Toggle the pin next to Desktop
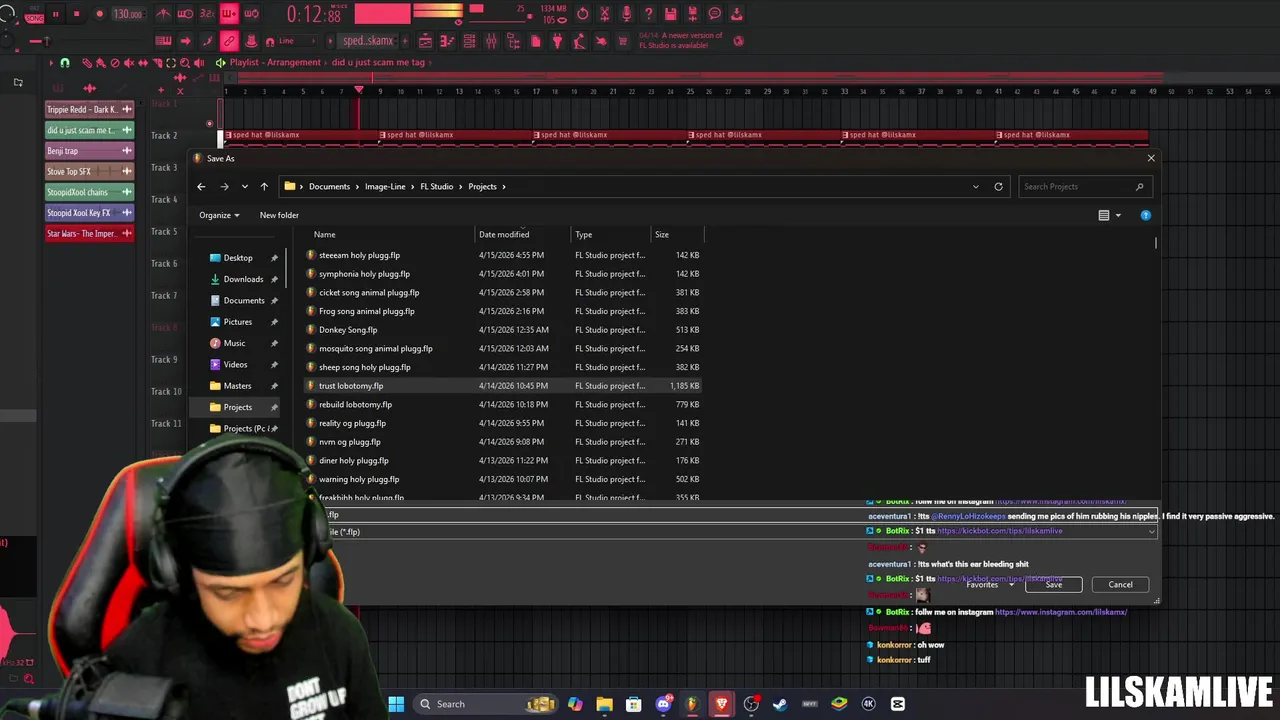 pyautogui.click(x=274, y=258)
